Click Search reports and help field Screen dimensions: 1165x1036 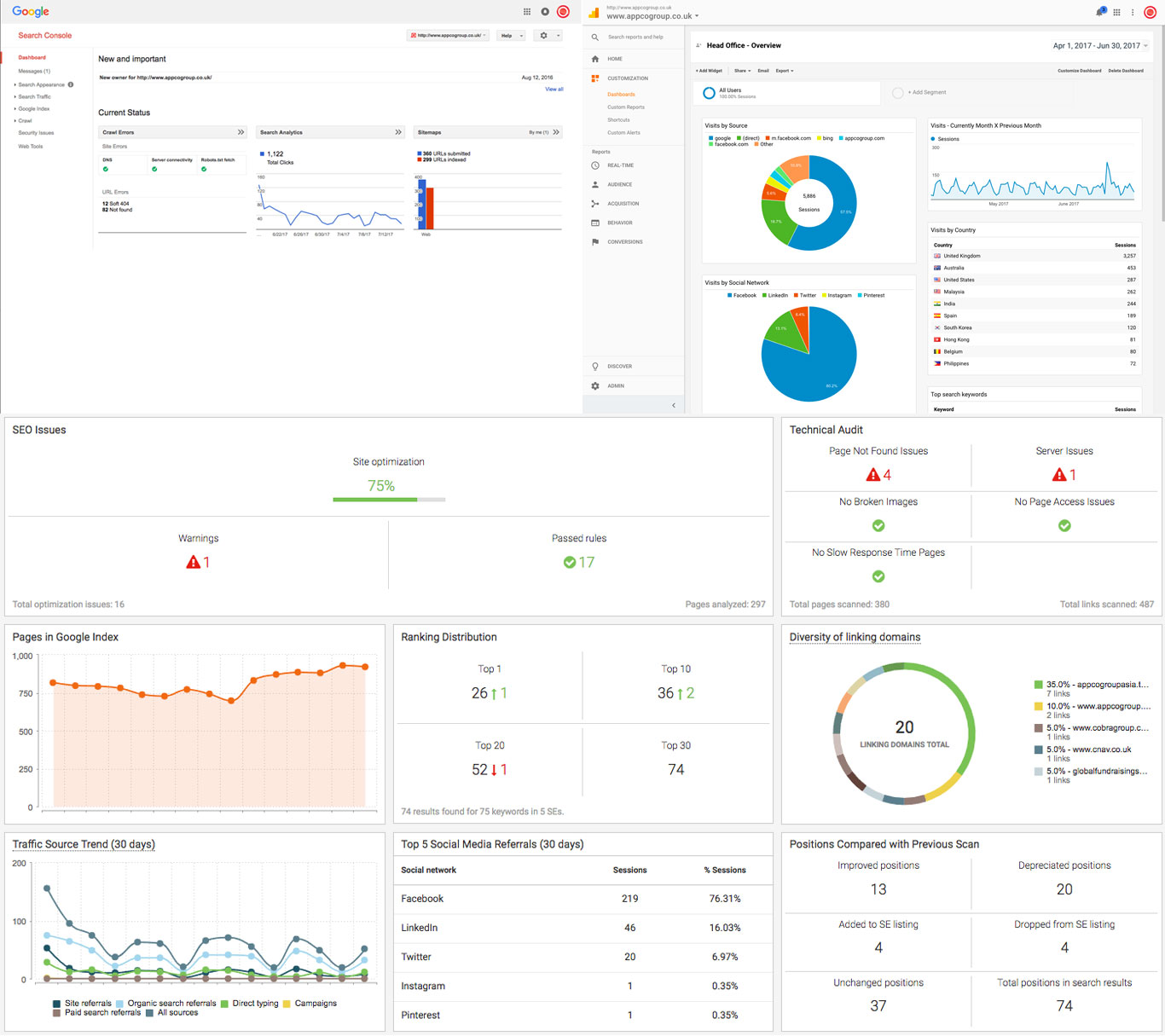(x=635, y=37)
